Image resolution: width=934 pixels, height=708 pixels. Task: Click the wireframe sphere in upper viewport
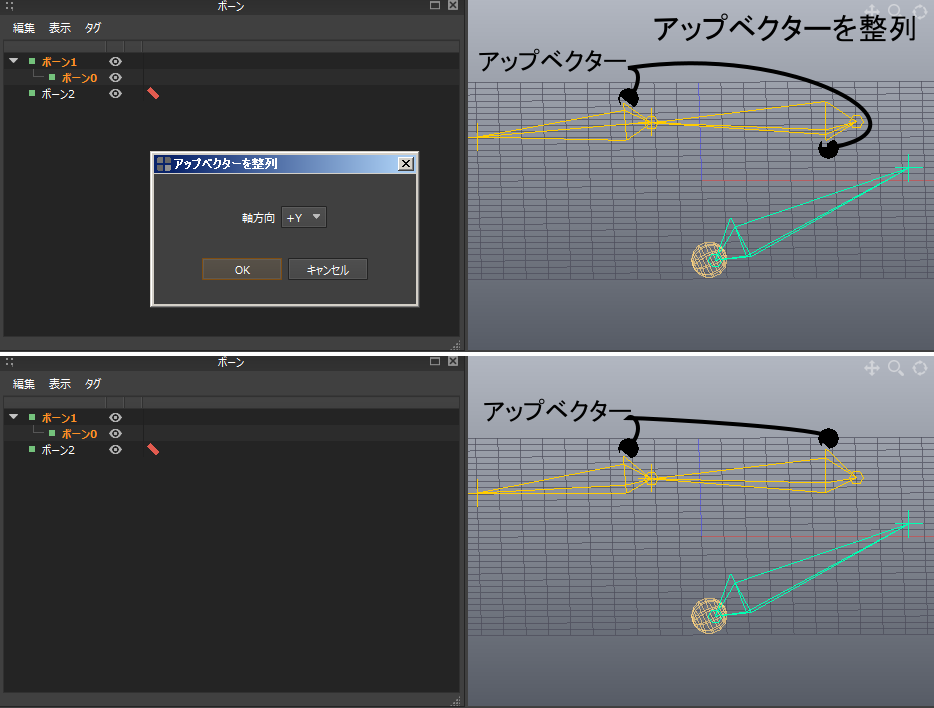pos(709,260)
